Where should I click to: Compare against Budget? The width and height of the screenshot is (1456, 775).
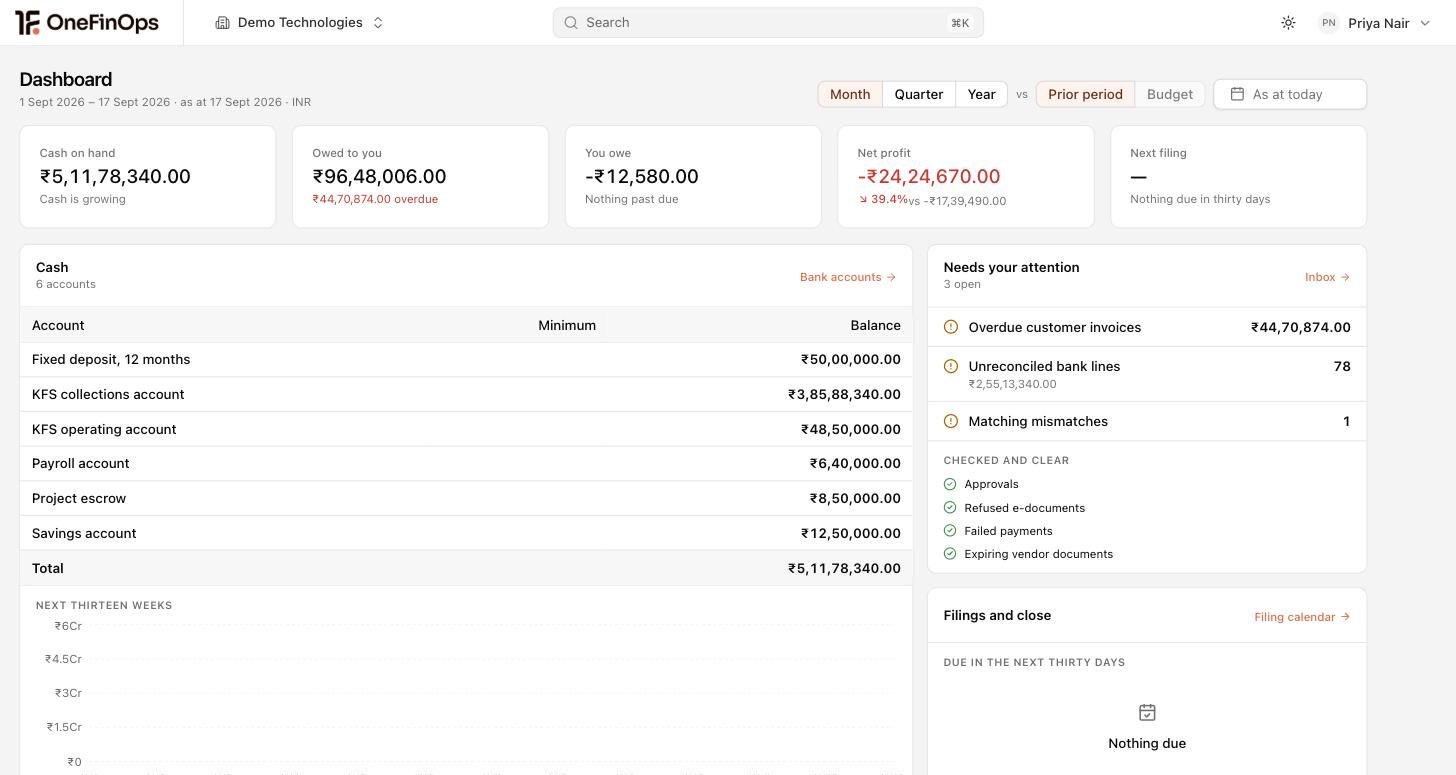1170,94
